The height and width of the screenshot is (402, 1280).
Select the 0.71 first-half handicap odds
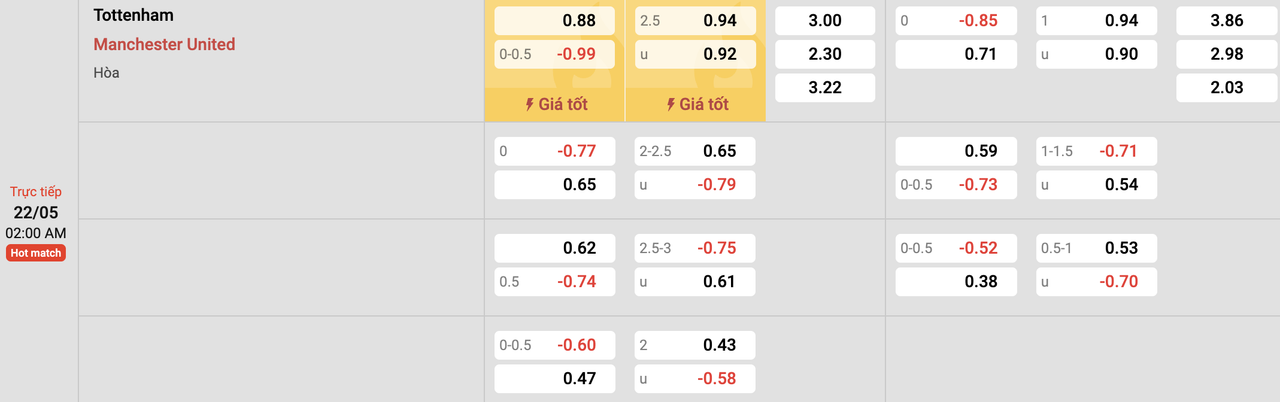tap(955, 54)
